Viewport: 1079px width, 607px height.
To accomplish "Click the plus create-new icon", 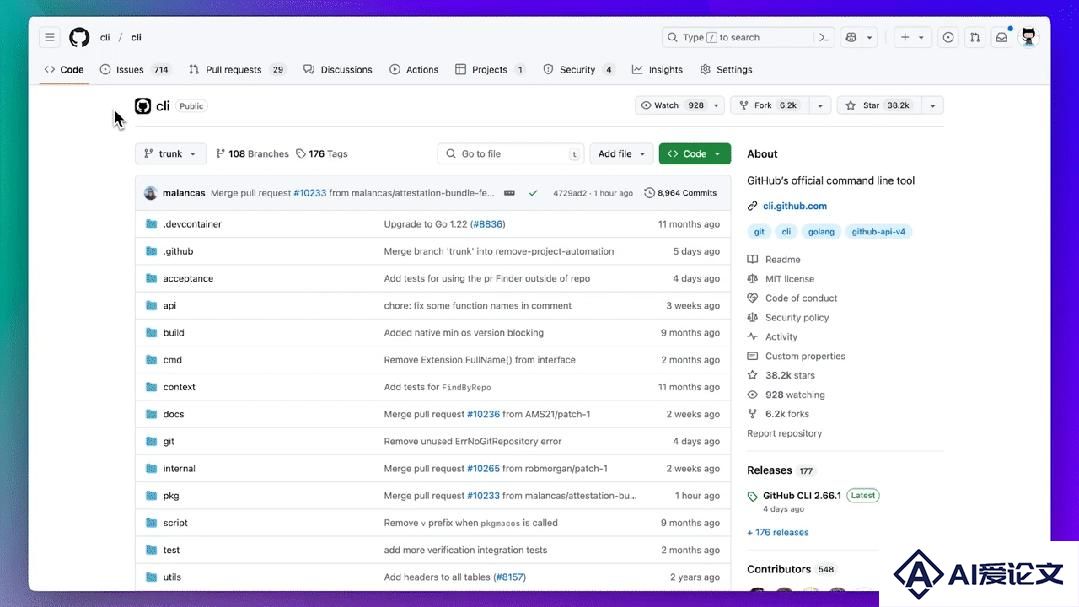I will 905,37.
